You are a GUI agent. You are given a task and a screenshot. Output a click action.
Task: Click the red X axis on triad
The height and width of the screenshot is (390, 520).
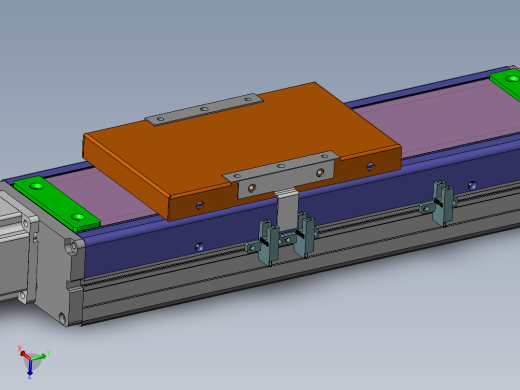tap(25, 355)
